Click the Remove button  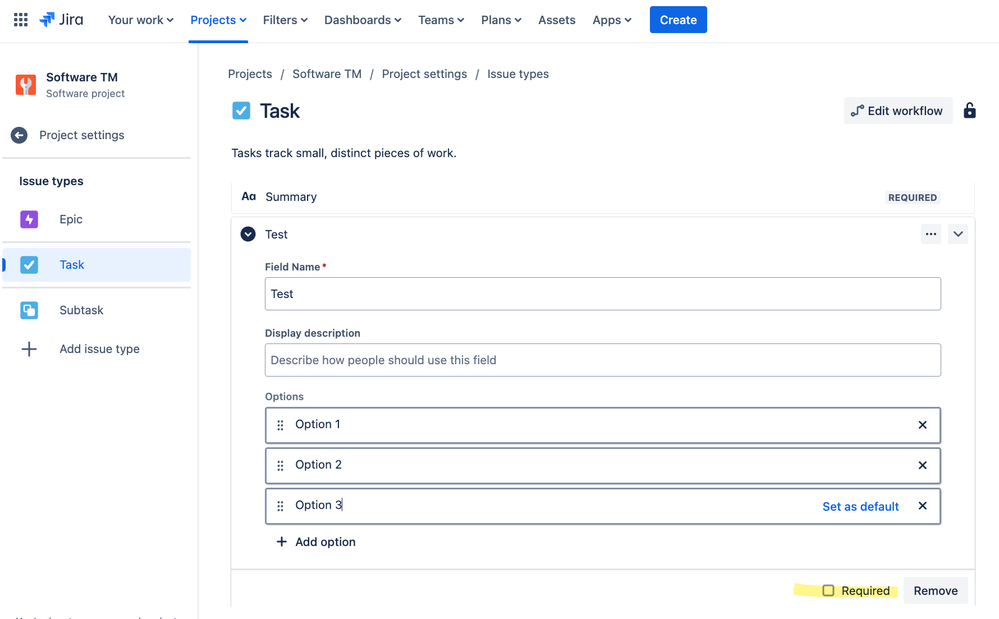point(935,590)
